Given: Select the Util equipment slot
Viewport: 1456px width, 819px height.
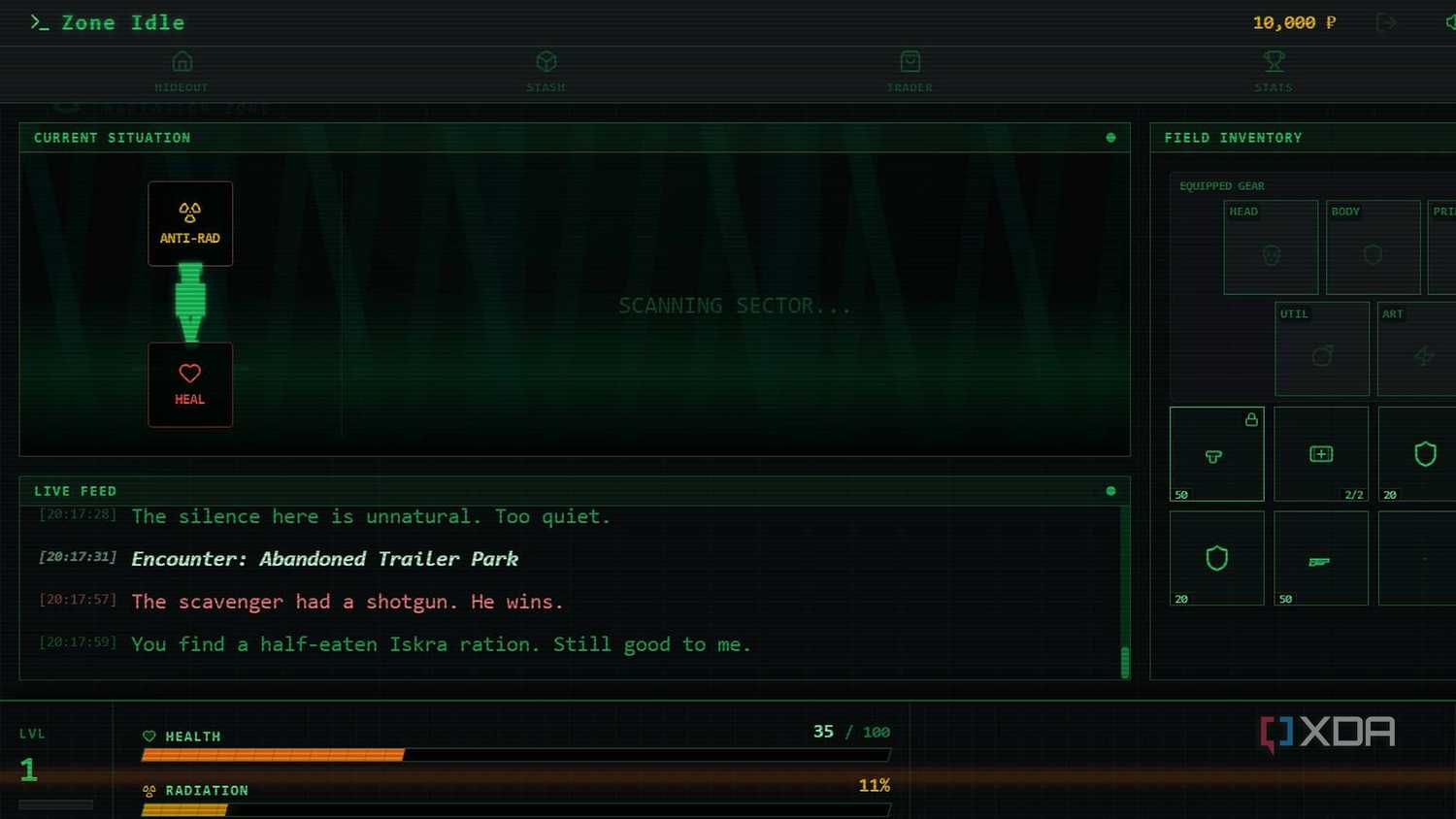Looking at the screenshot, I should 1322,348.
